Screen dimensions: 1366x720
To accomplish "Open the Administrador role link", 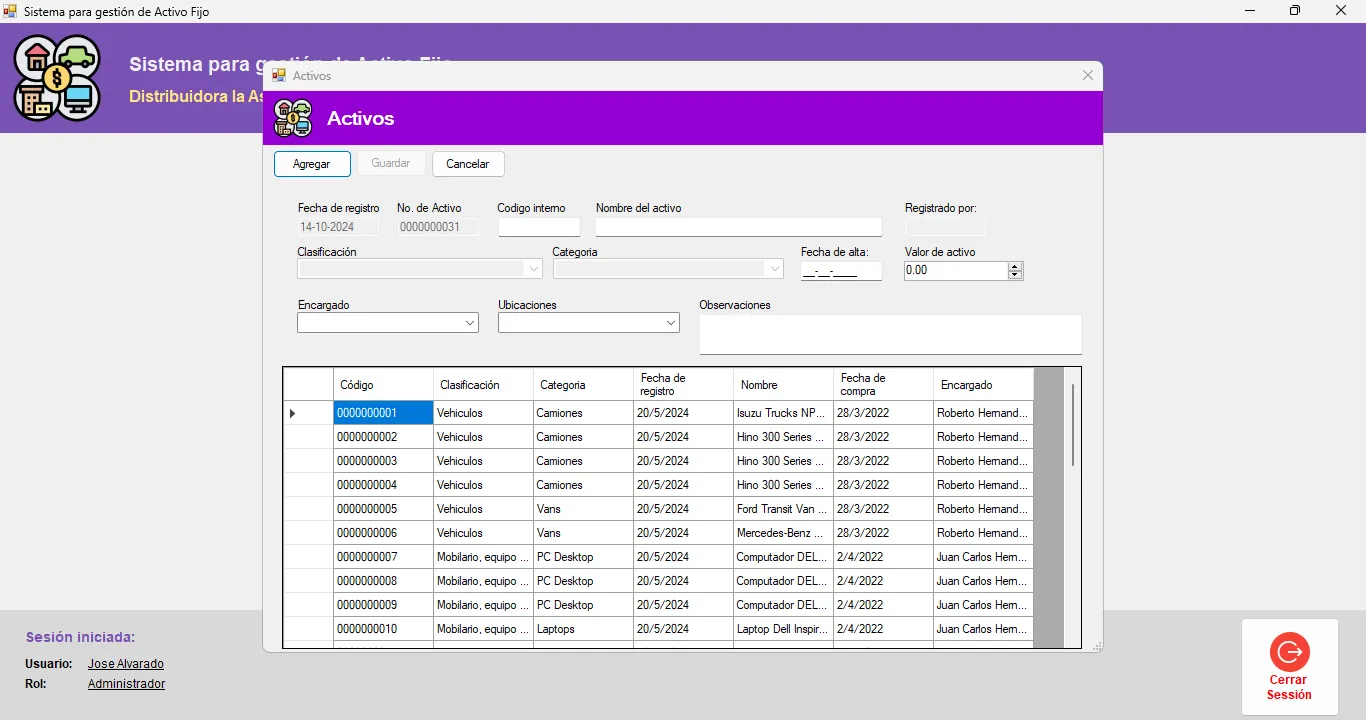I will point(126,684).
